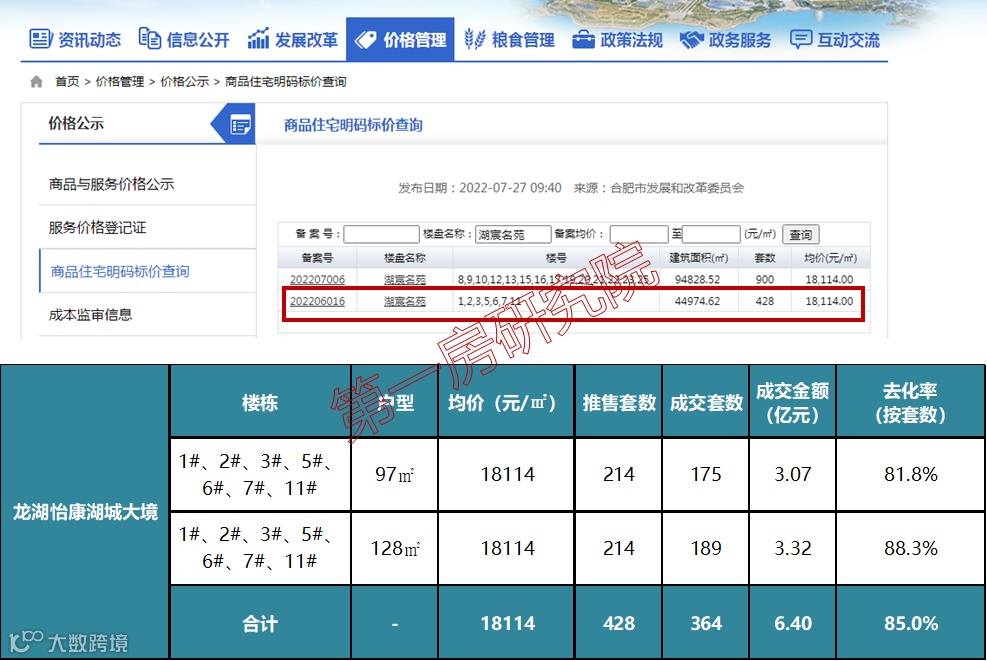The height and width of the screenshot is (661, 987).
Task: Click the 3.07 transaction amount cell
Action: point(792,474)
